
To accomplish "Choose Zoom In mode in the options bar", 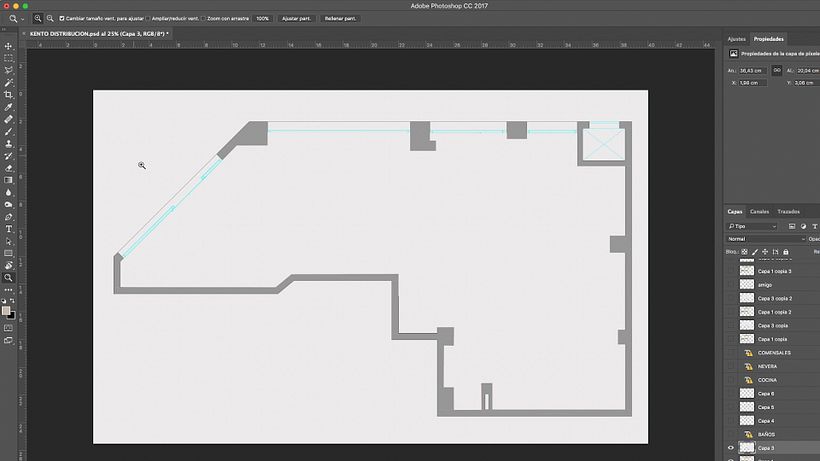I will click(x=38, y=18).
